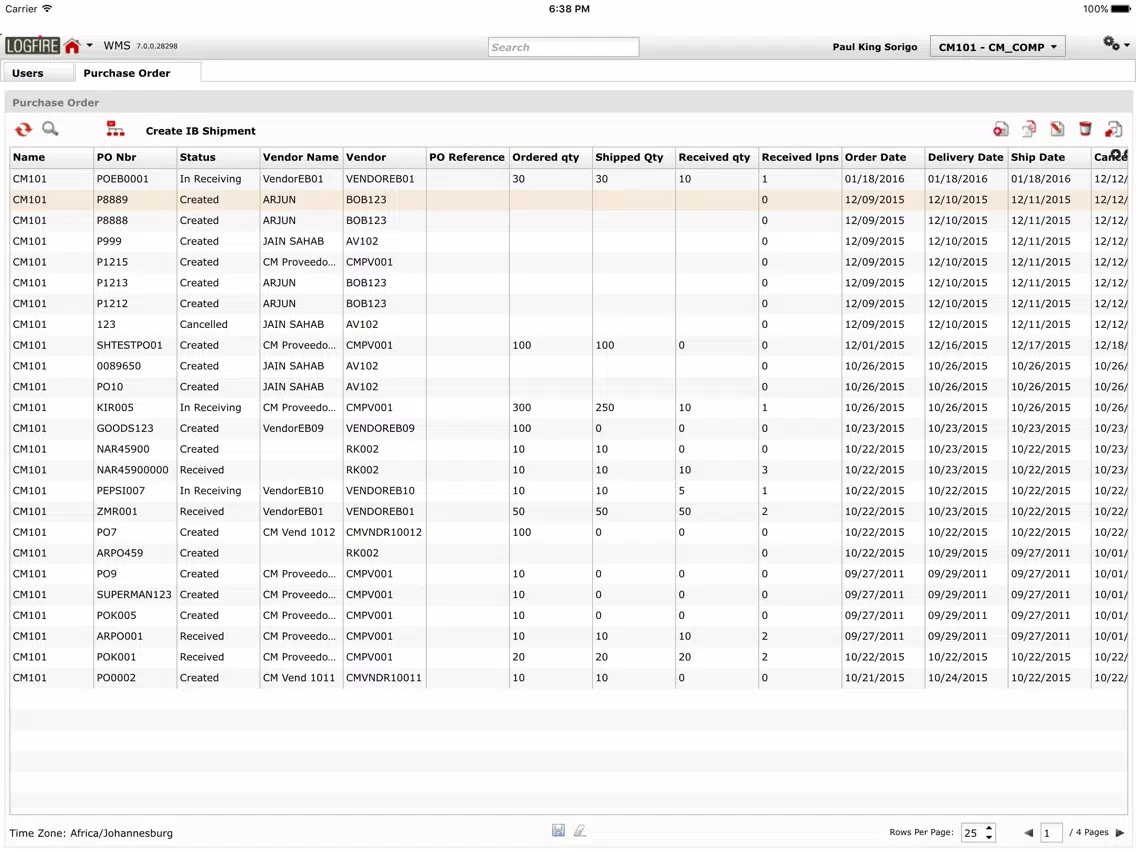Click the eraser icon in the footer
Image resolution: width=1136 pixels, height=852 pixels.
click(580, 830)
